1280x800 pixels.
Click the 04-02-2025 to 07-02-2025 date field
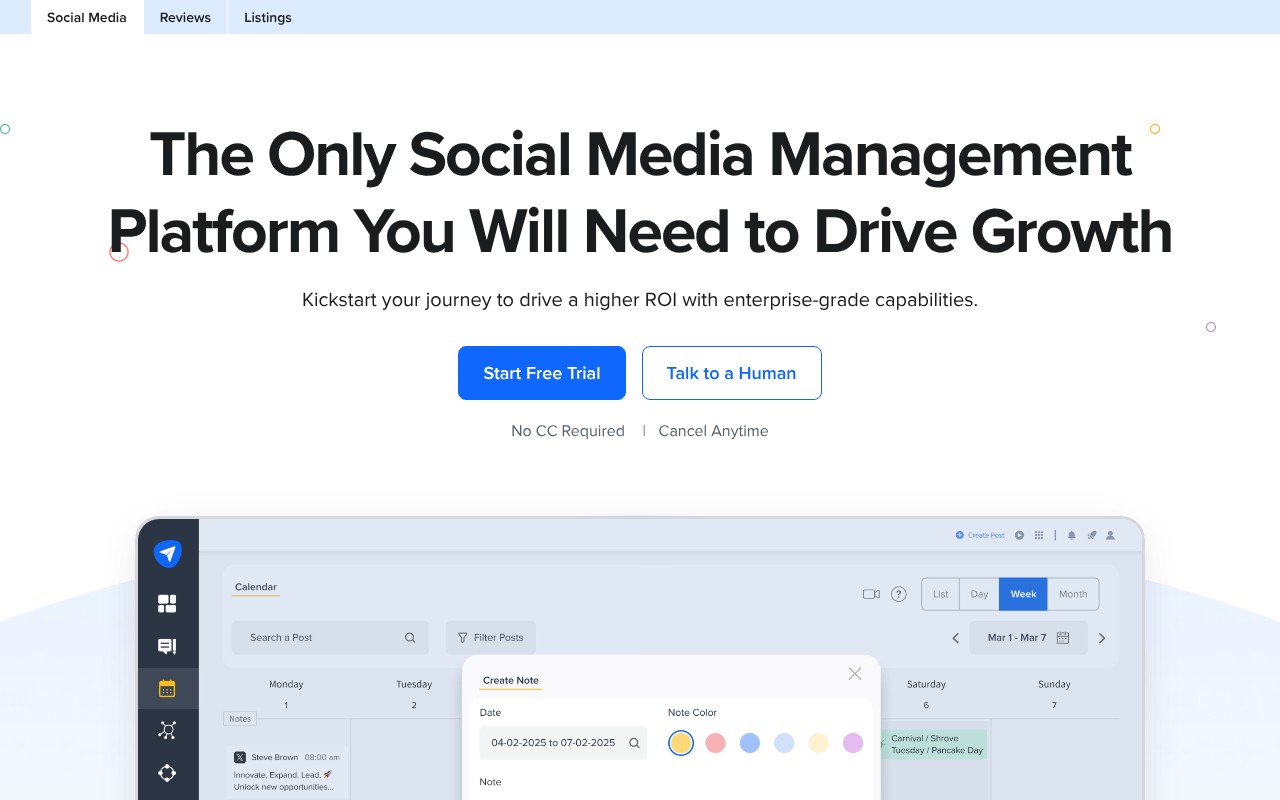click(563, 743)
